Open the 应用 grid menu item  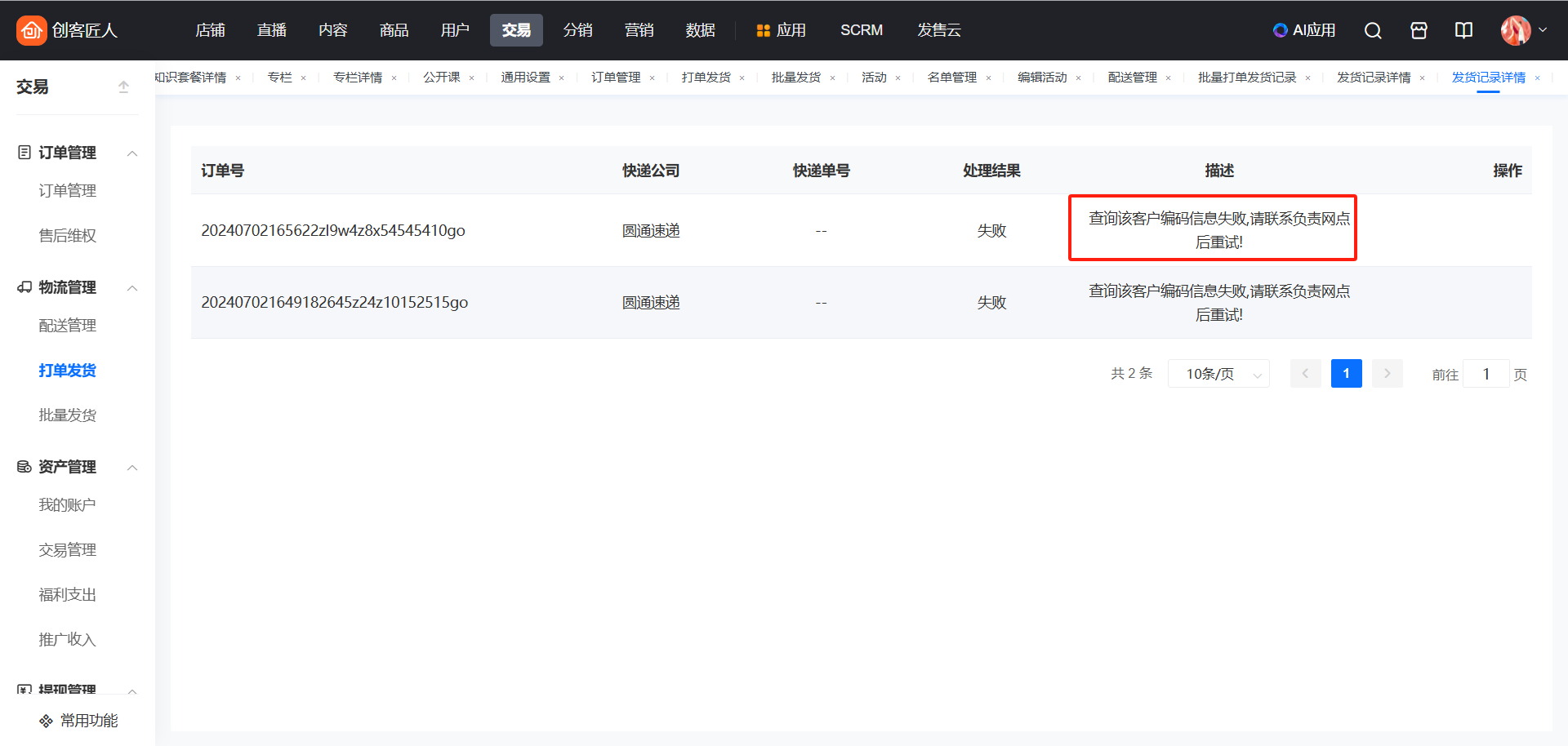781,30
